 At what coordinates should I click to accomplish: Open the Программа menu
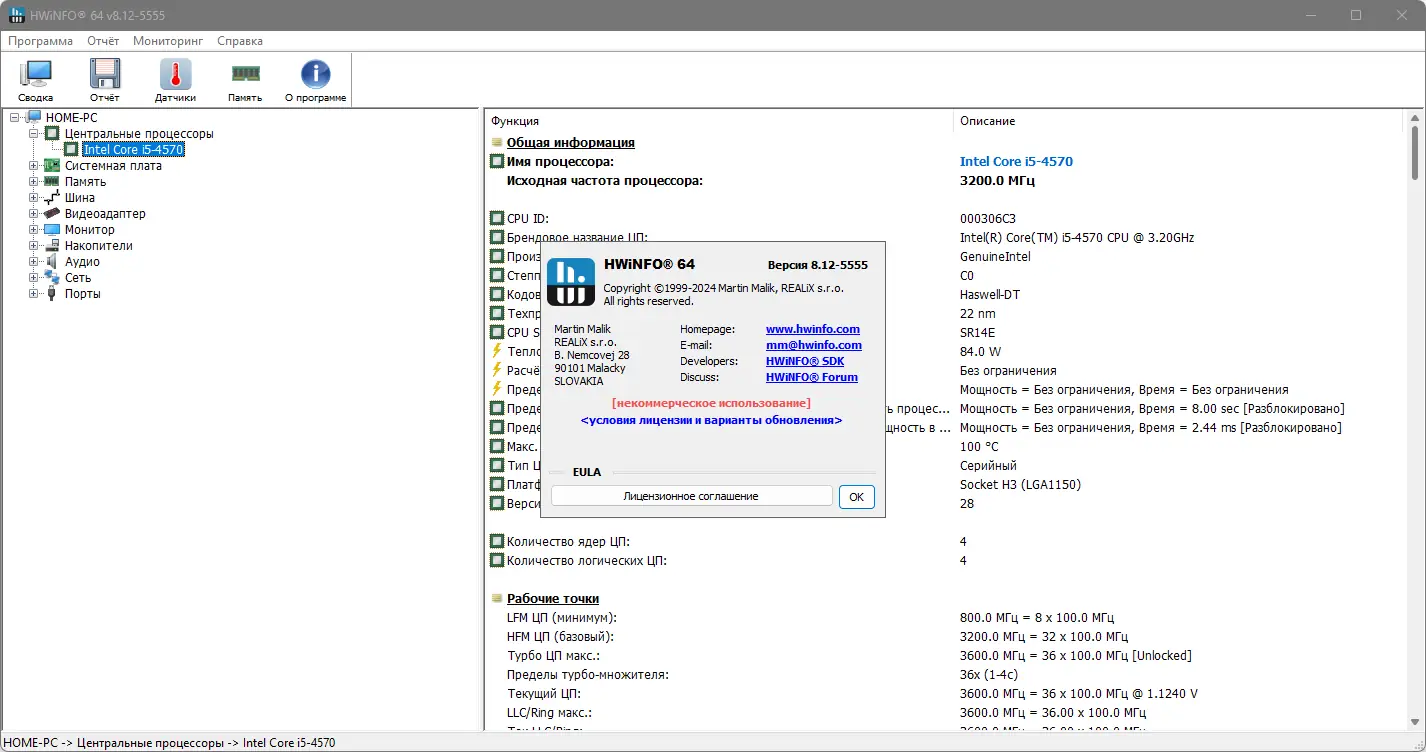point(41,41)
